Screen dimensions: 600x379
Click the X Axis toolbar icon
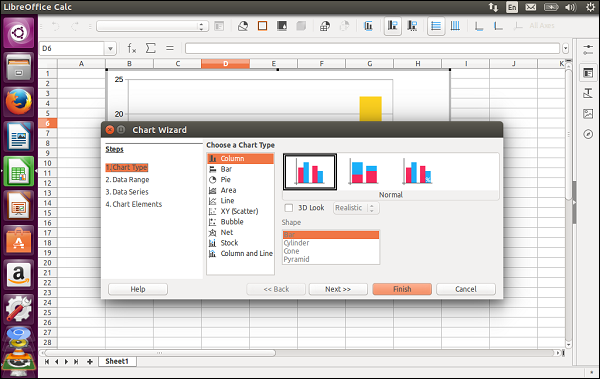tap(479, 26)
